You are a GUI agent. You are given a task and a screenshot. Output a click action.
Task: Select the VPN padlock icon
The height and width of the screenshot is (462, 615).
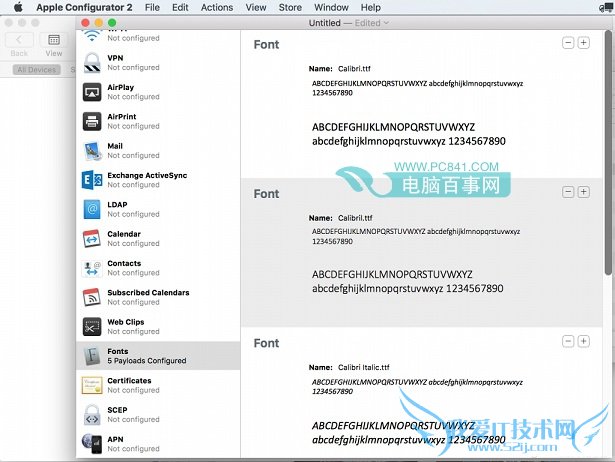(92, 63)
